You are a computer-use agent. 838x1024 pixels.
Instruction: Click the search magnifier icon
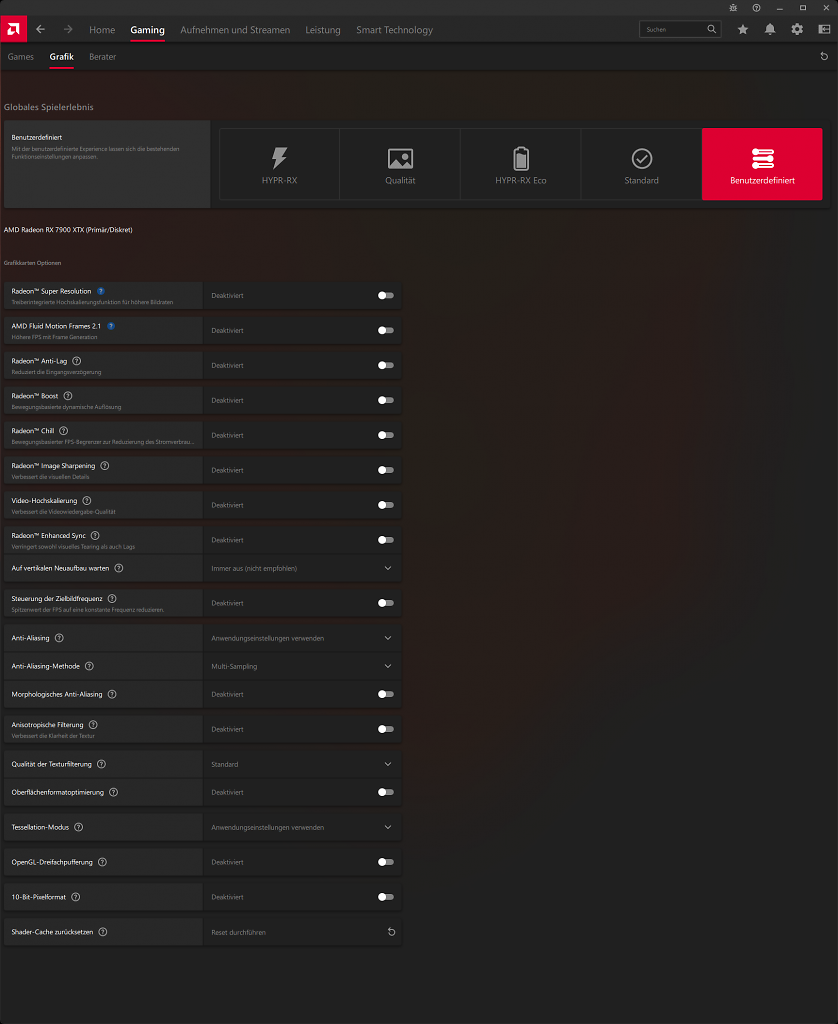tap(711, 29)
